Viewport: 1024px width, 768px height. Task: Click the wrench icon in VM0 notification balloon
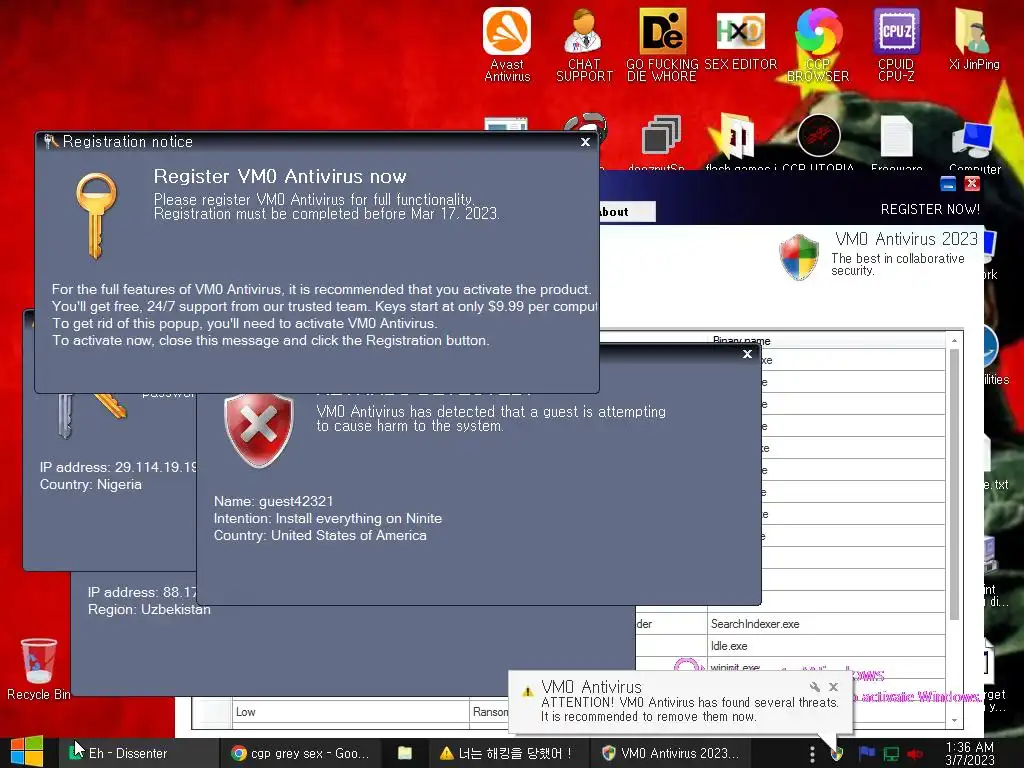tap(814, 686)
